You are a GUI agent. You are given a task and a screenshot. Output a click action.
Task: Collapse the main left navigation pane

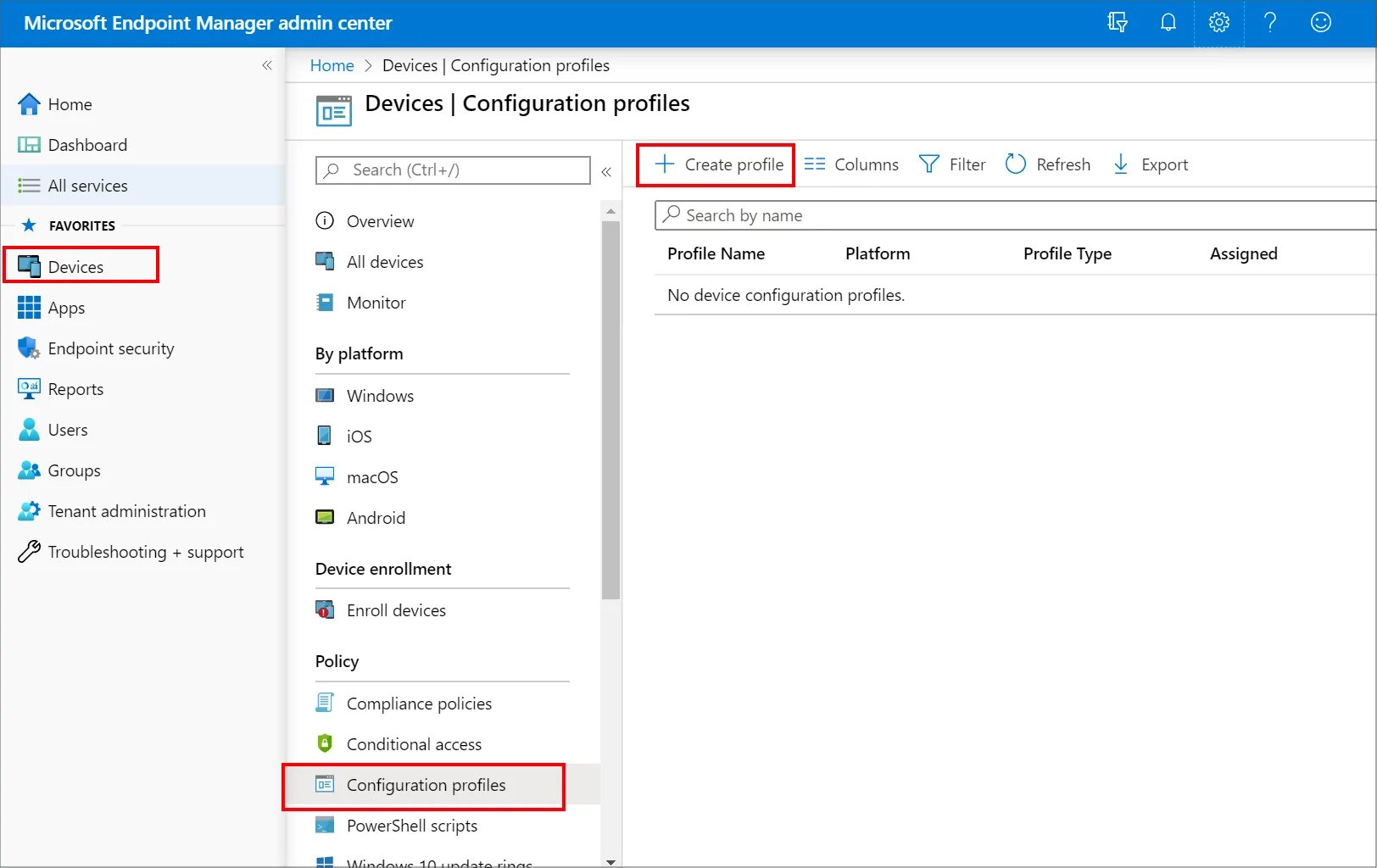click(x=267, y=65)
